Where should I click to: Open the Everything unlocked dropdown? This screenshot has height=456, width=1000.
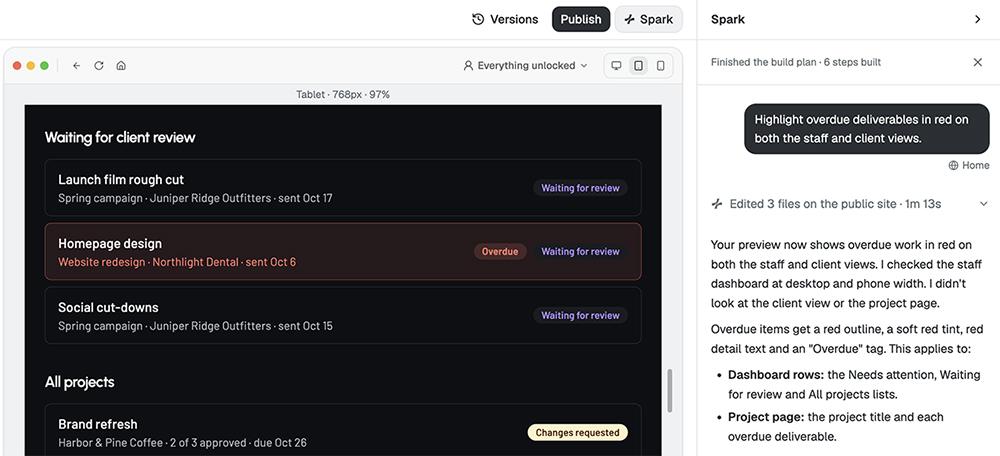(x=525, y=66)
